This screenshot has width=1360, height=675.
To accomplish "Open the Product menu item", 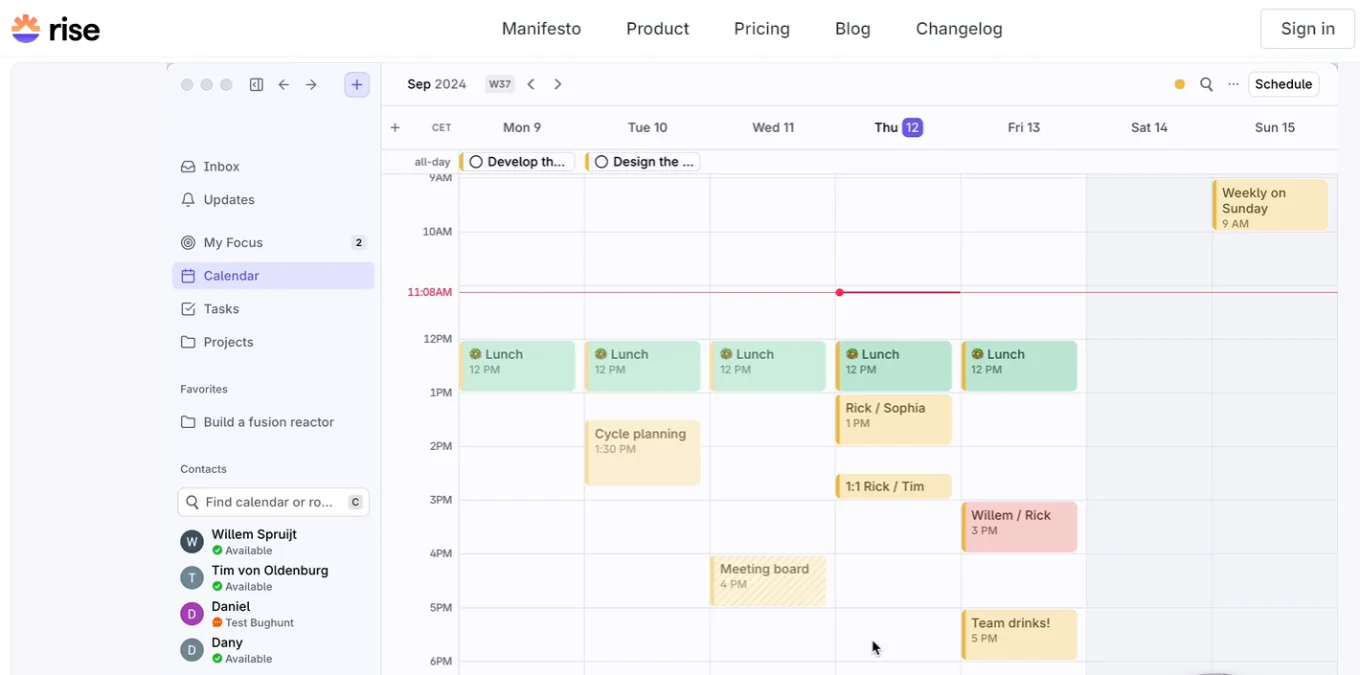I will tap(657, 28).
